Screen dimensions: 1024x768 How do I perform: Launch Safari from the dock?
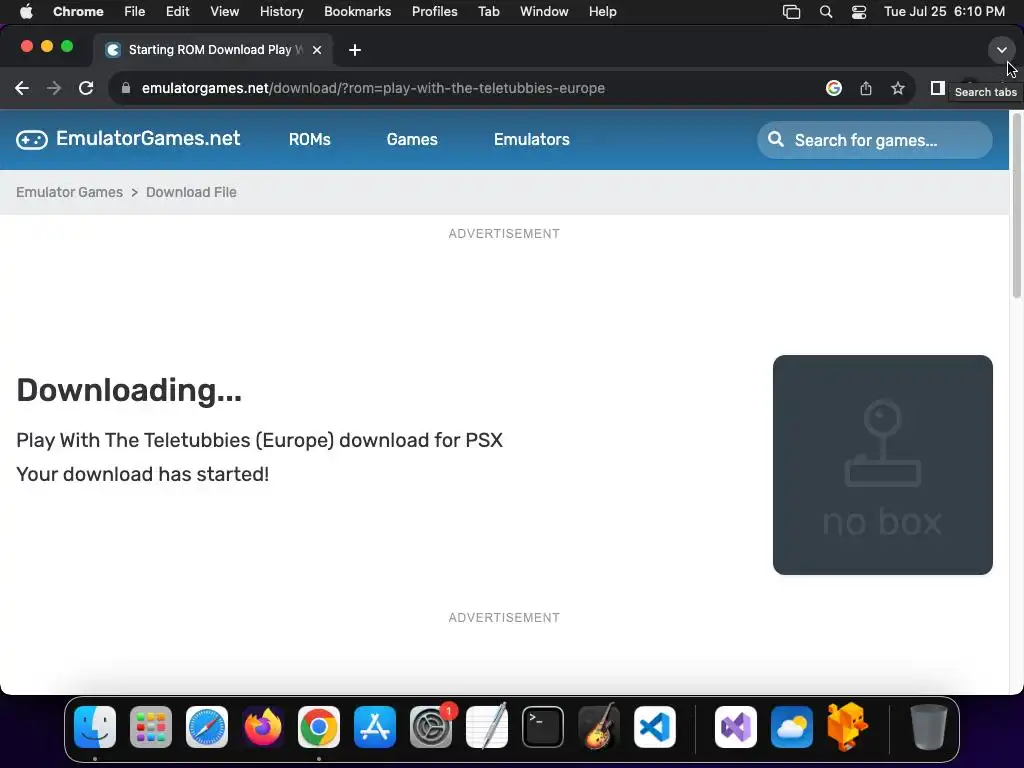pos(207,727)
